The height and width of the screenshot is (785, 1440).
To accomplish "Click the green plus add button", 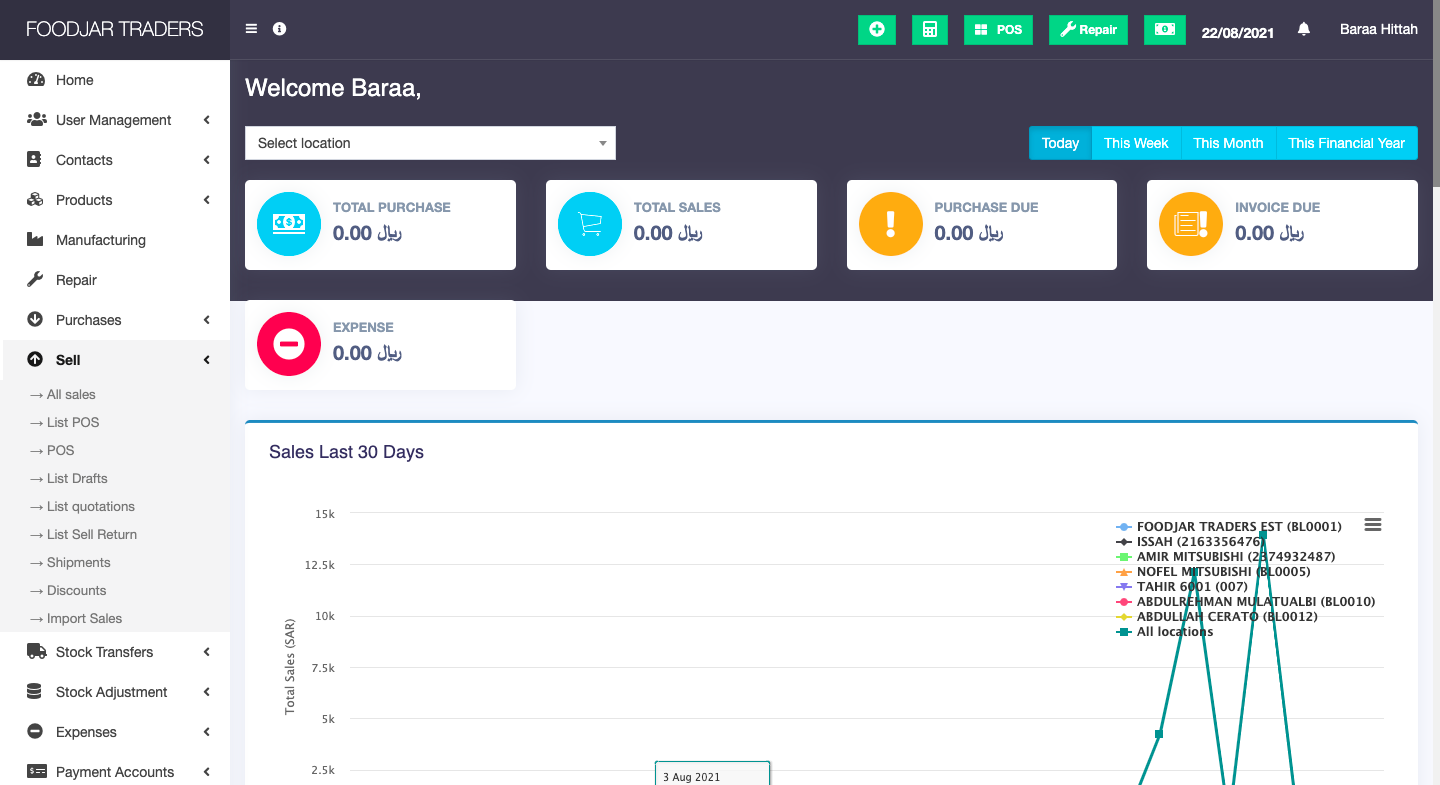I will coord(877,30).
